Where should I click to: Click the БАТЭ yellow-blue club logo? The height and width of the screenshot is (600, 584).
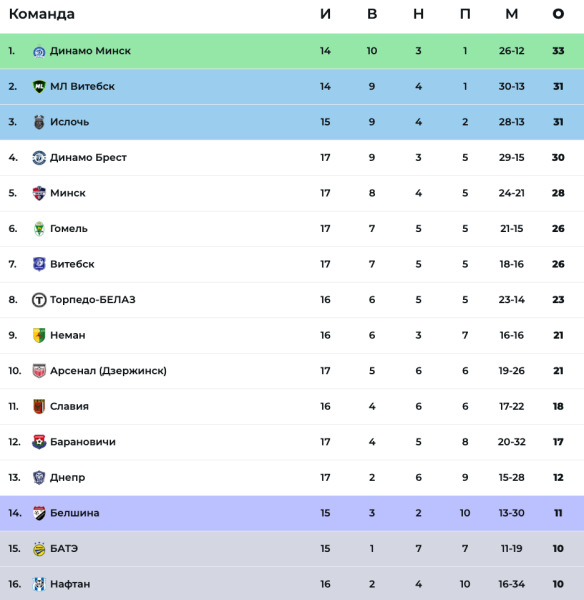pyautogui.click(x=39, y=549)
